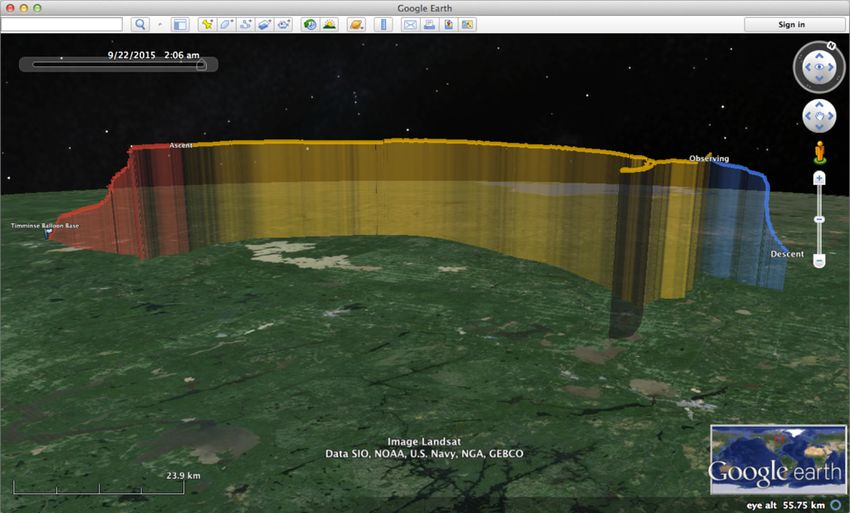Viewport: 850px width, 513px height.
Task: Toggle the sunlight across landscape icon
Action: (x=329, y=24)
